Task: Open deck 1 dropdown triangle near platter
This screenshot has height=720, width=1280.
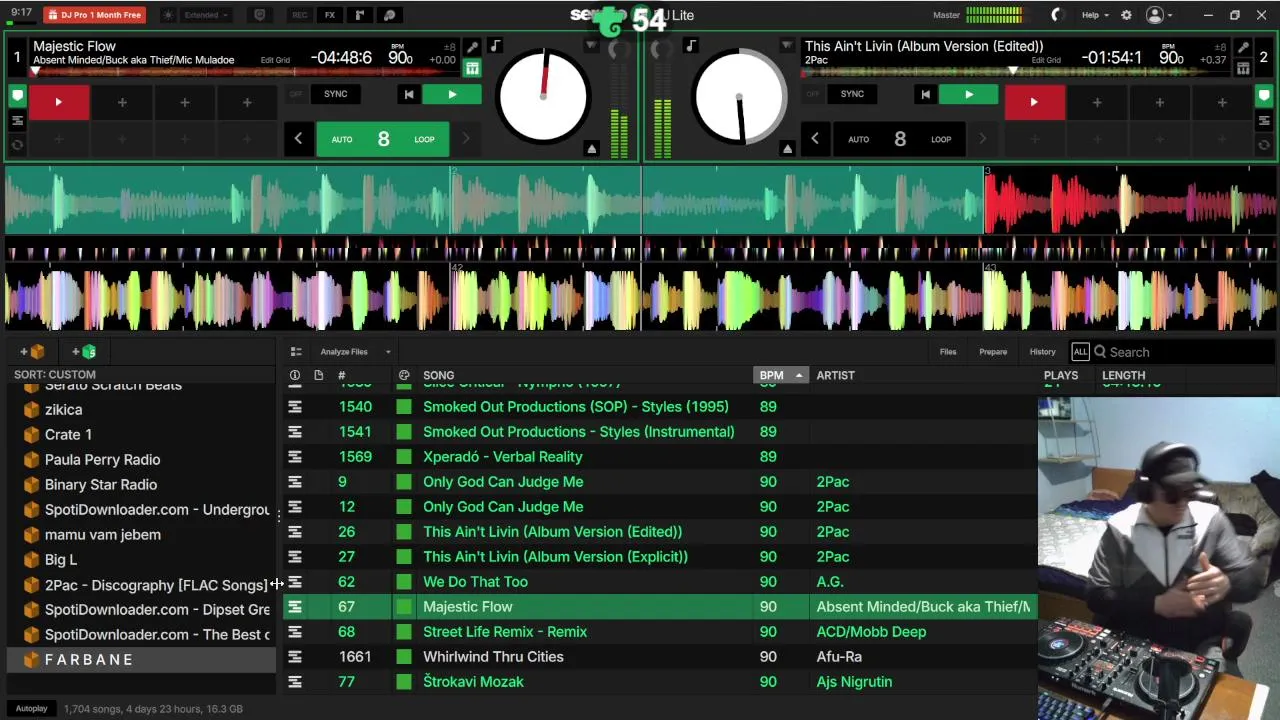Action: click(591, 46)
